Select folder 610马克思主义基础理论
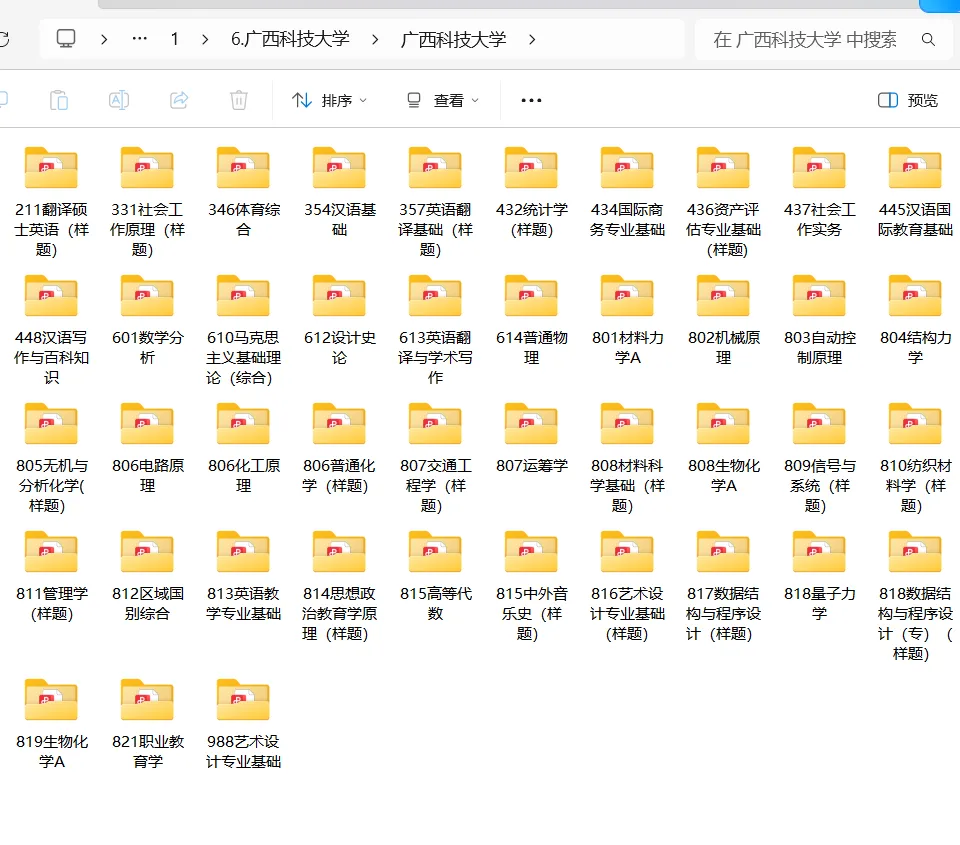This screenshot has height=845, width=960. coord(244,329)
